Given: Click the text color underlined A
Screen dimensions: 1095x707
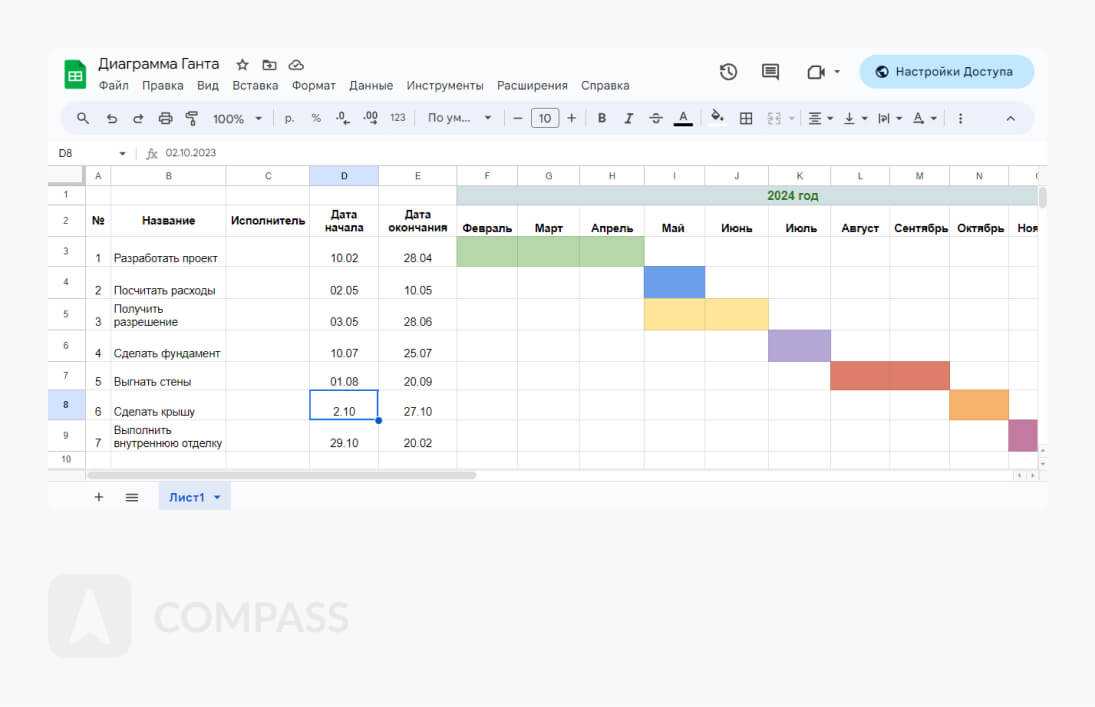Looking at the screenshot, I should pyautogui.click(x=683, y=118).
